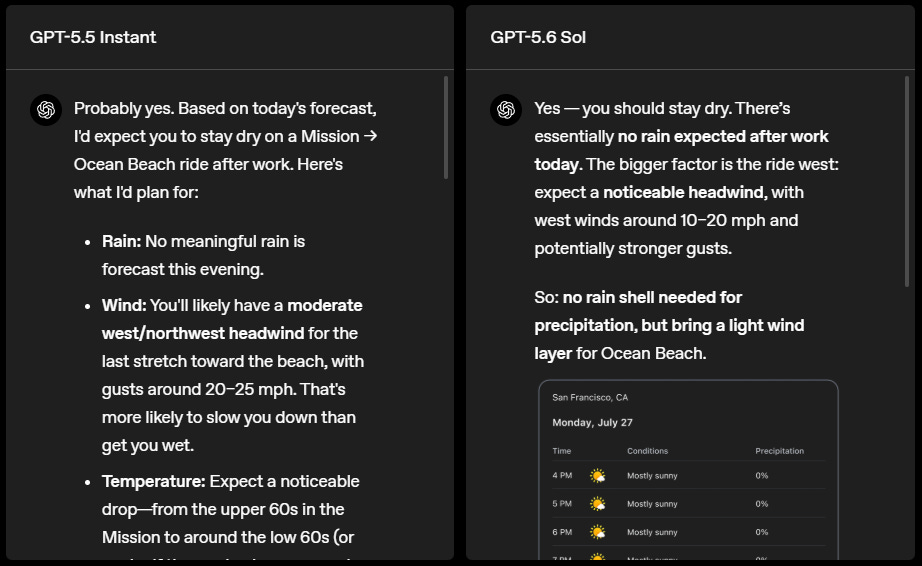This screenshot has width=922, height=566.
Task: Select the GPT-5.5 Instant header title
Action: point(93,37)
